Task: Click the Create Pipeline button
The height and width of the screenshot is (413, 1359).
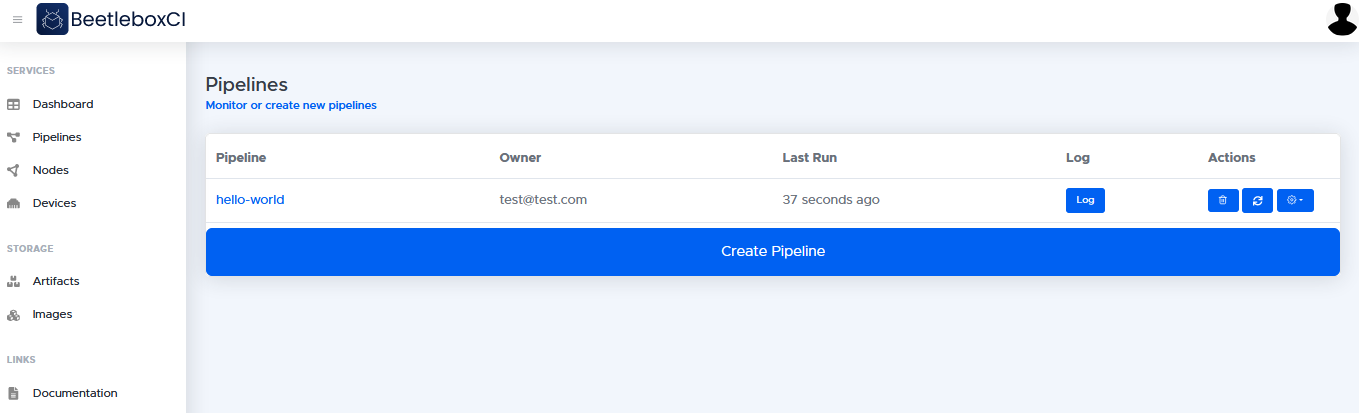Action: click(x=772, y=251)
